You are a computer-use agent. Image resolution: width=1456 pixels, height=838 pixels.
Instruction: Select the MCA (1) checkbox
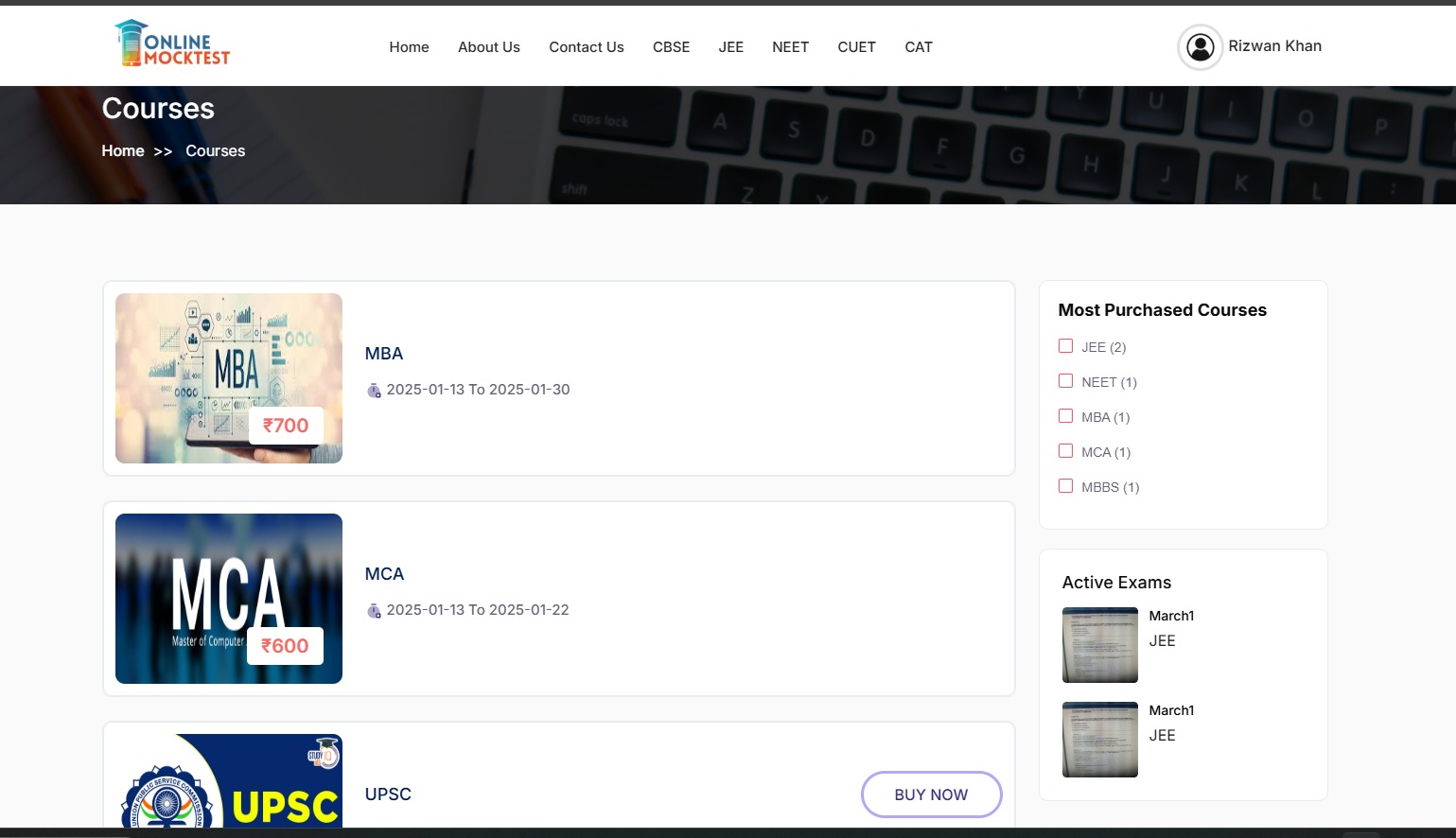point(1065,451)
